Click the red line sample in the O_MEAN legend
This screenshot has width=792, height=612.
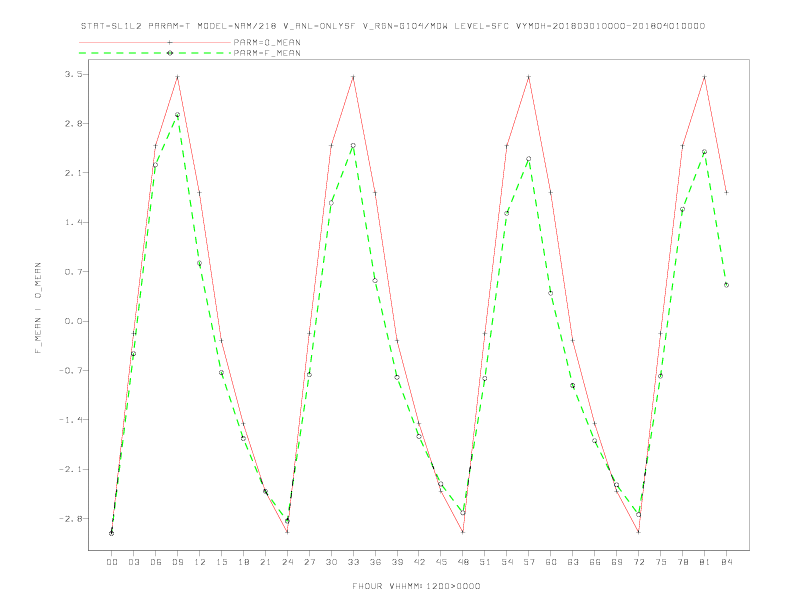[x=155, y=42]
